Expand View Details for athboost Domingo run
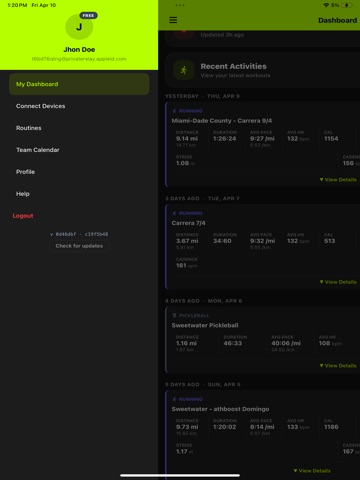 pyautogui.click(x=312, y=471)
